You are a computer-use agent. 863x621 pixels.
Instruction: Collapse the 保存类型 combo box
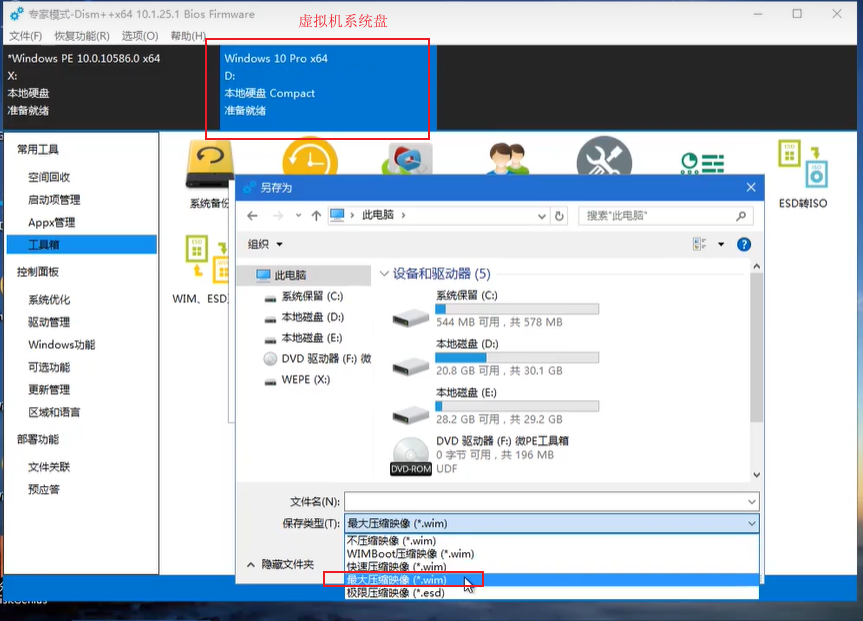(751, 524)
